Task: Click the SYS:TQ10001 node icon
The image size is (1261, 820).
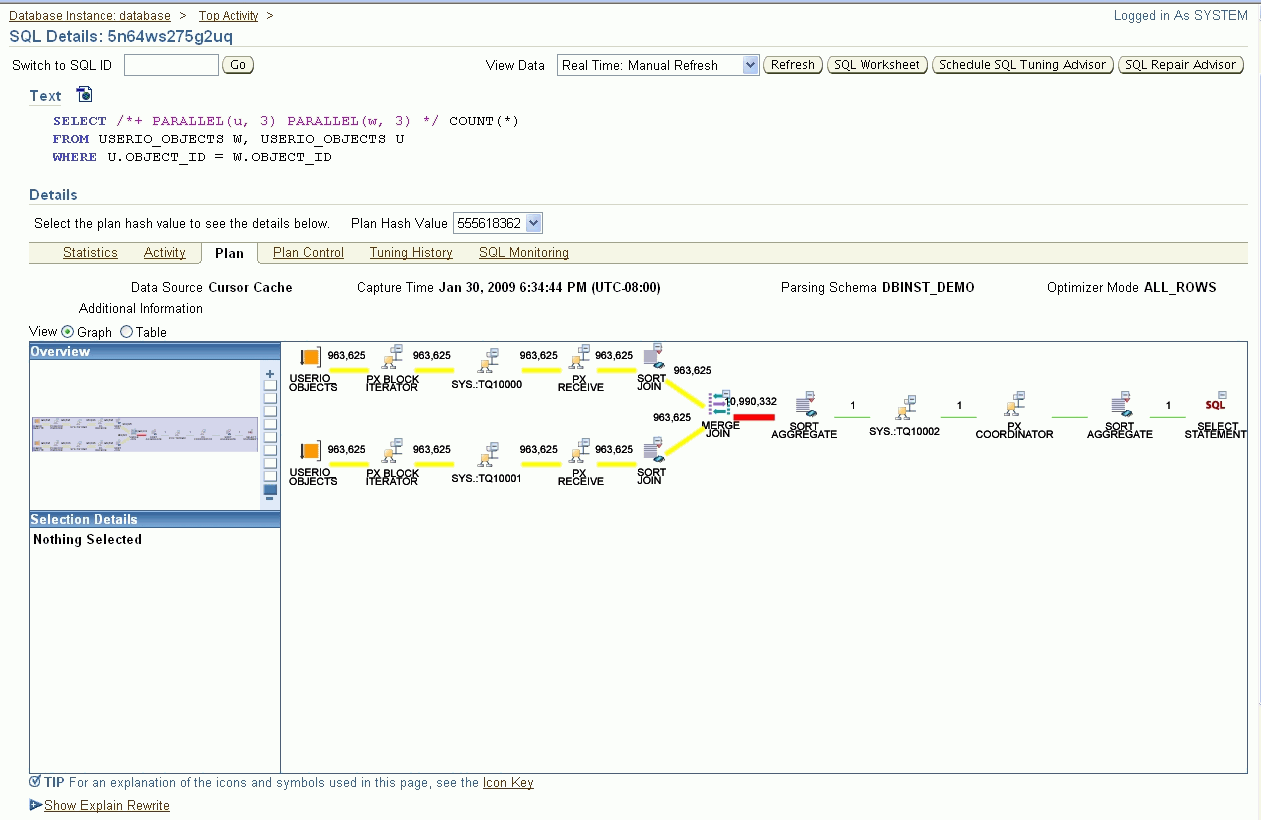Action: tap(489, 453)
